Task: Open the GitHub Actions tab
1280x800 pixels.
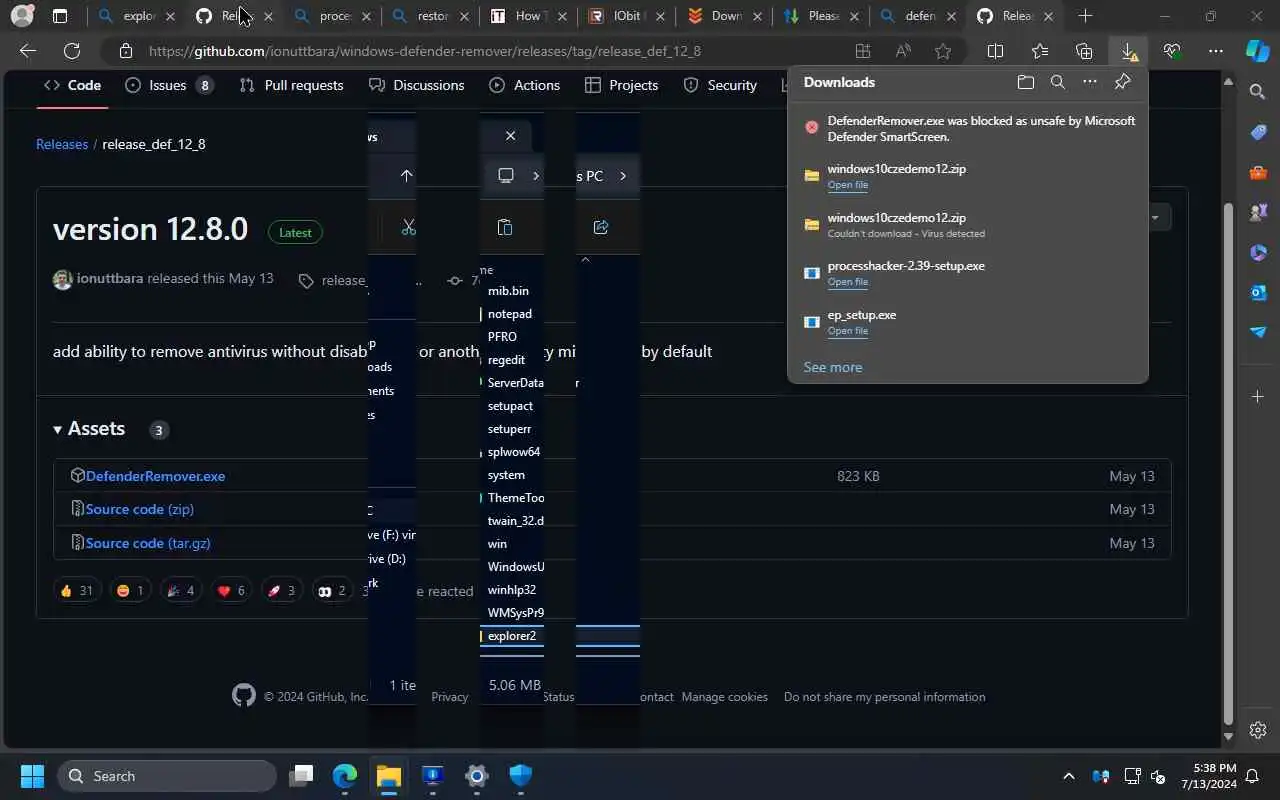Action: click(525, 85)
